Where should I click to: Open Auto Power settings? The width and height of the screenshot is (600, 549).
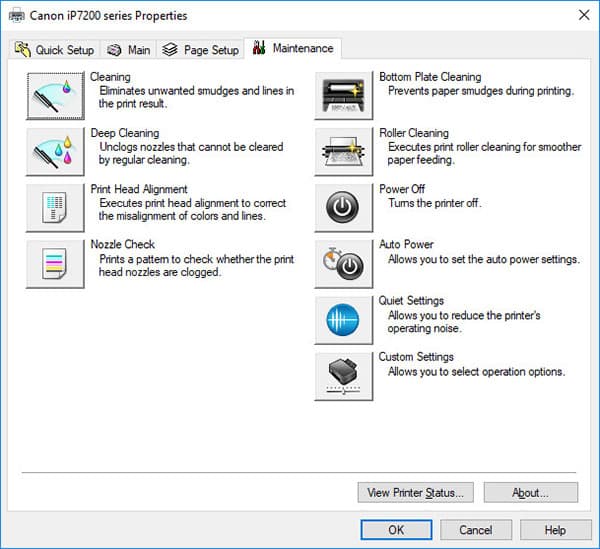click(344, 264)
